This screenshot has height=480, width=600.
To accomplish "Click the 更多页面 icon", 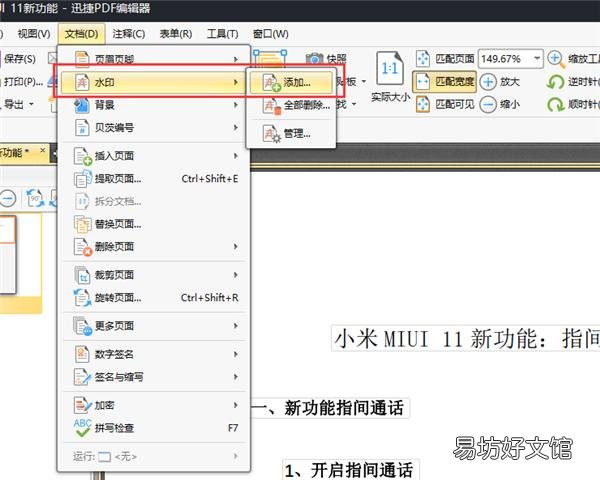I will click(83, 326).
